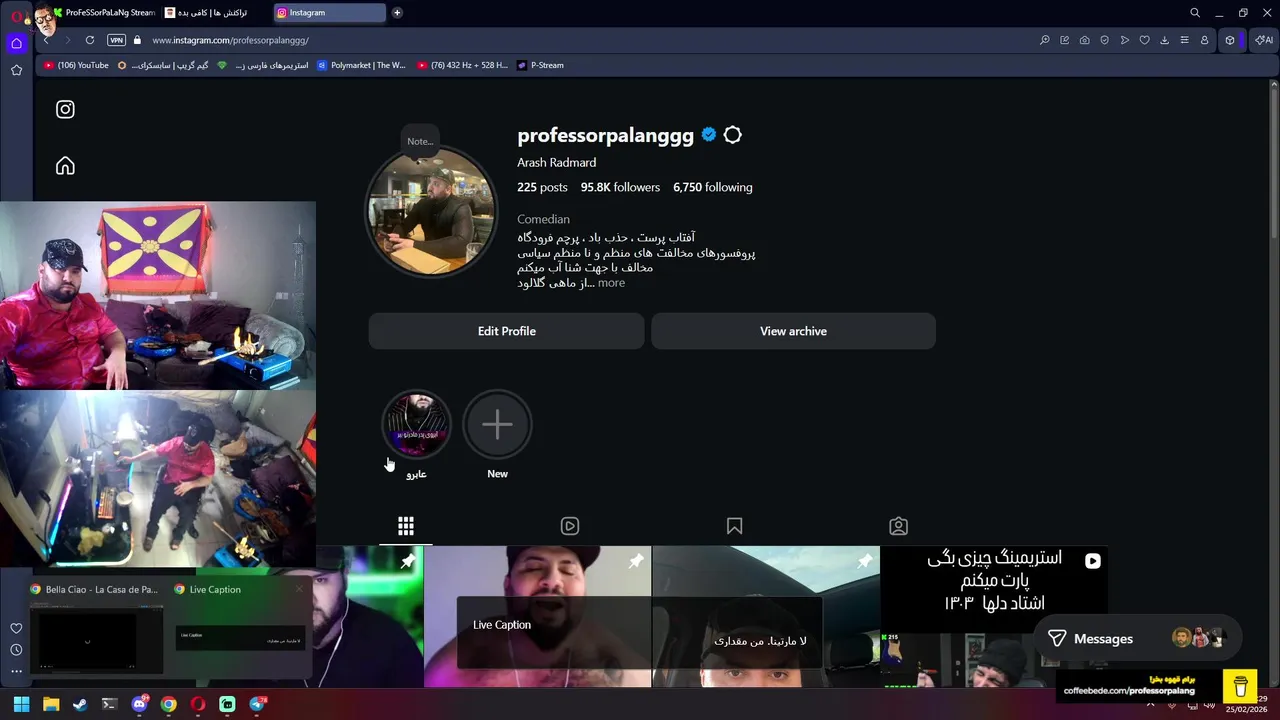Open the coffeebede.com/professorpalang banner
Viewport: 1280px width, 720px height.
(x=1157, y=685)
